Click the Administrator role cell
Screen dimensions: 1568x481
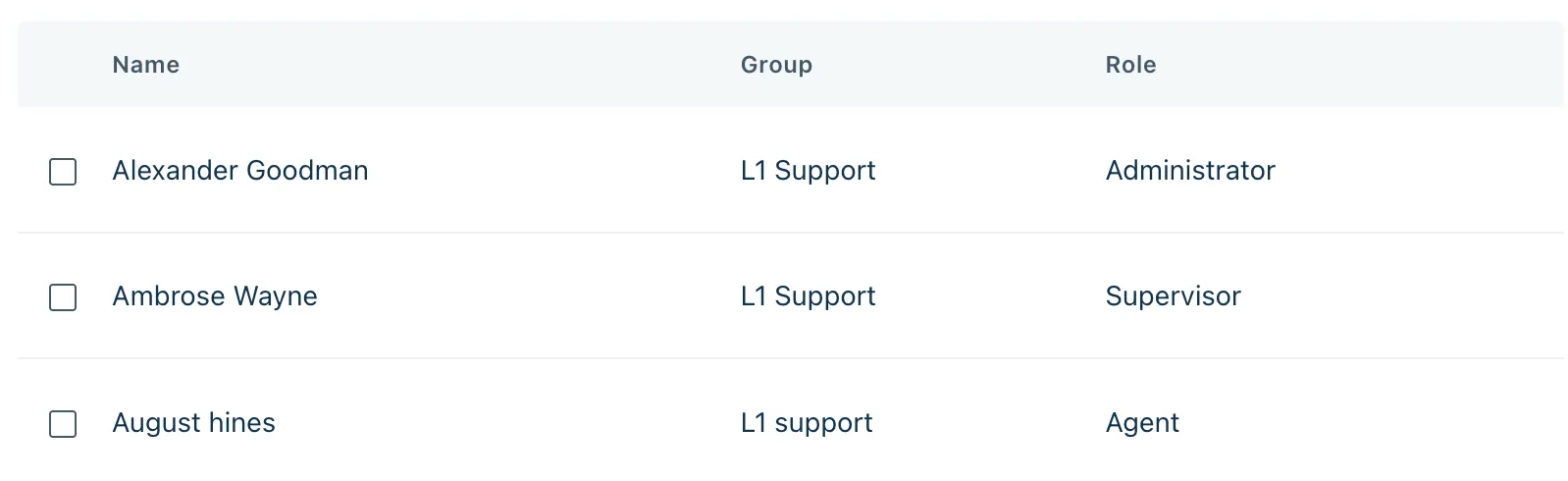click(1190, 171)
